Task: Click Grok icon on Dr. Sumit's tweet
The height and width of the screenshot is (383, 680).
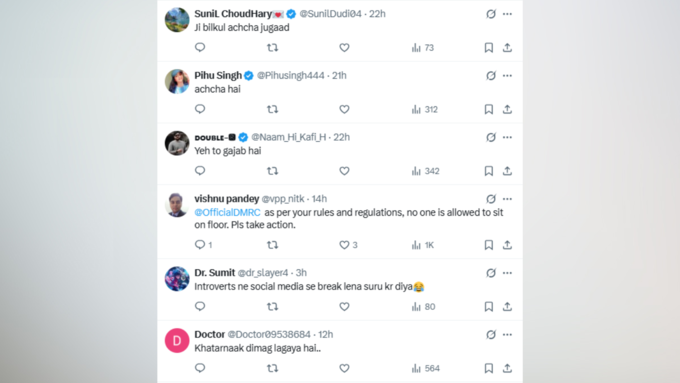Action: point(491,273)
